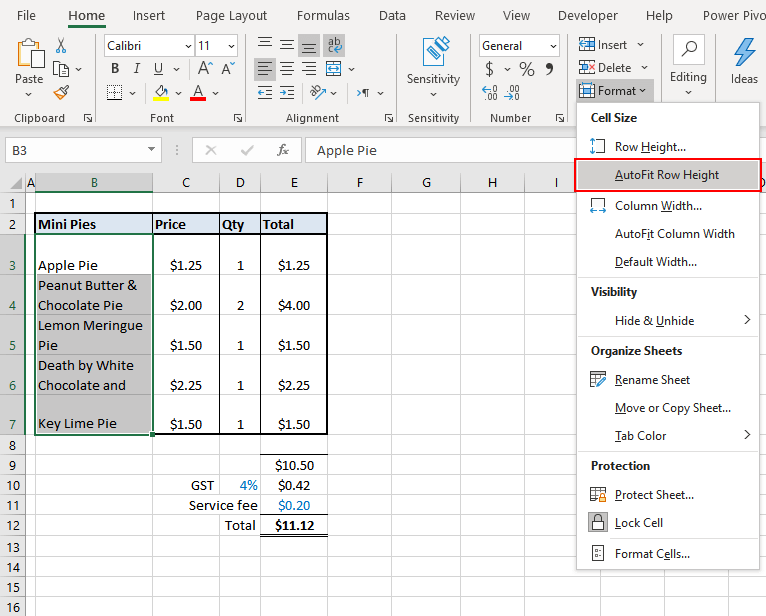Increase font size with the larger A icon
This screenshot has width=766, height=616.
205,68
